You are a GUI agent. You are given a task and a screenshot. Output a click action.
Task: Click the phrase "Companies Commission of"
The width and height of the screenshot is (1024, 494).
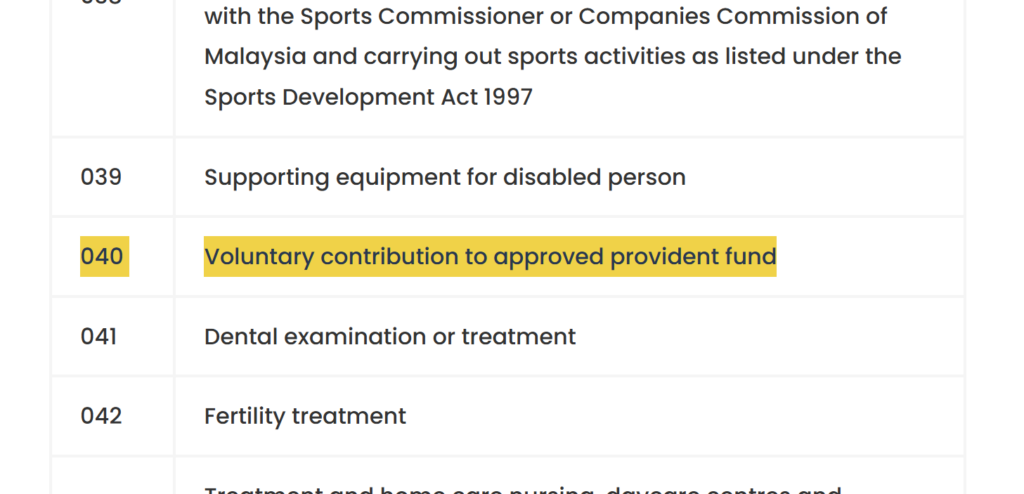click(734, 17)
